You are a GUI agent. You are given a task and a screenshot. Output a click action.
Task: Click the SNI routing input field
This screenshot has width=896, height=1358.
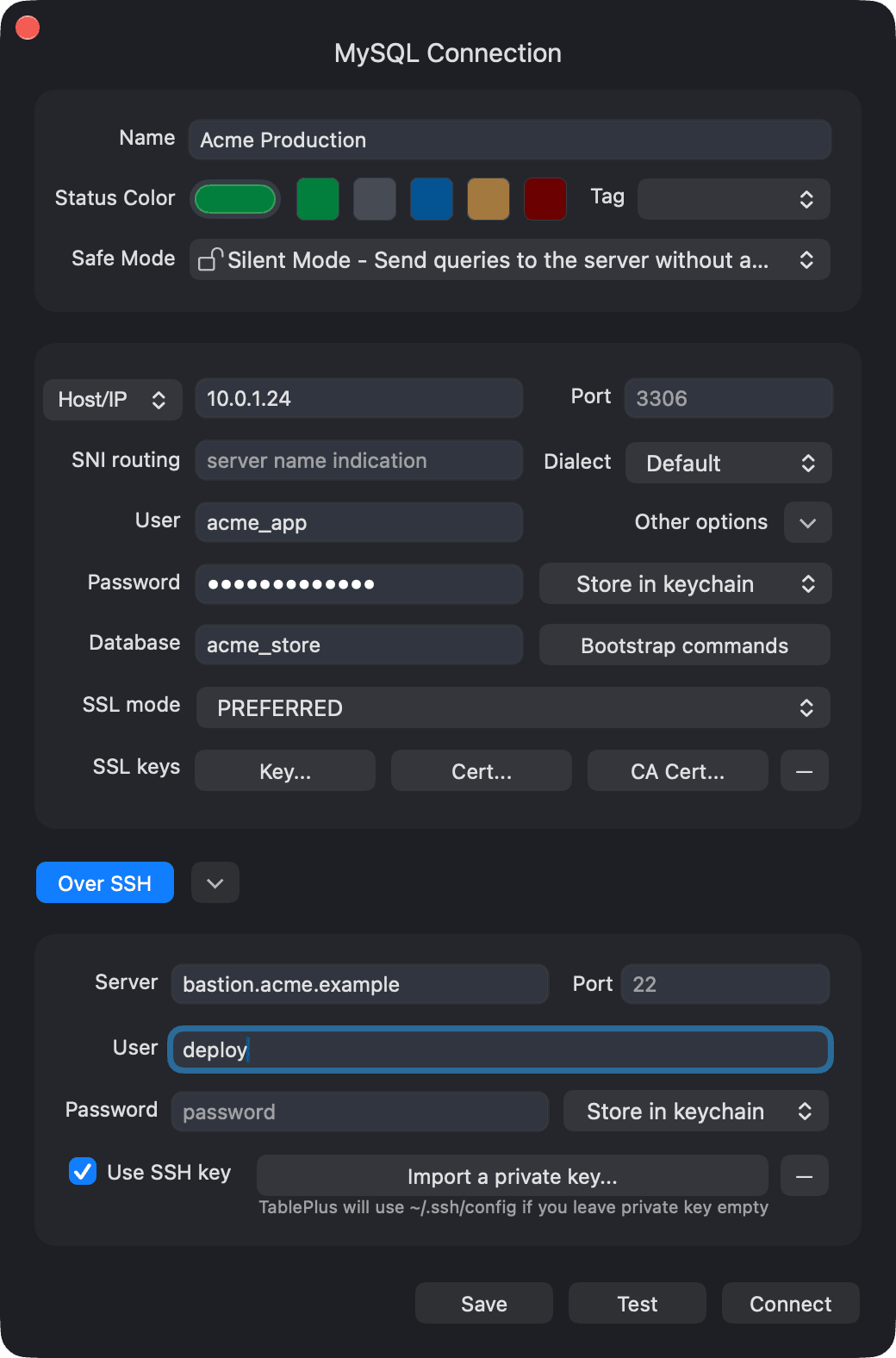pyautogui.click(x=359, y=460)
